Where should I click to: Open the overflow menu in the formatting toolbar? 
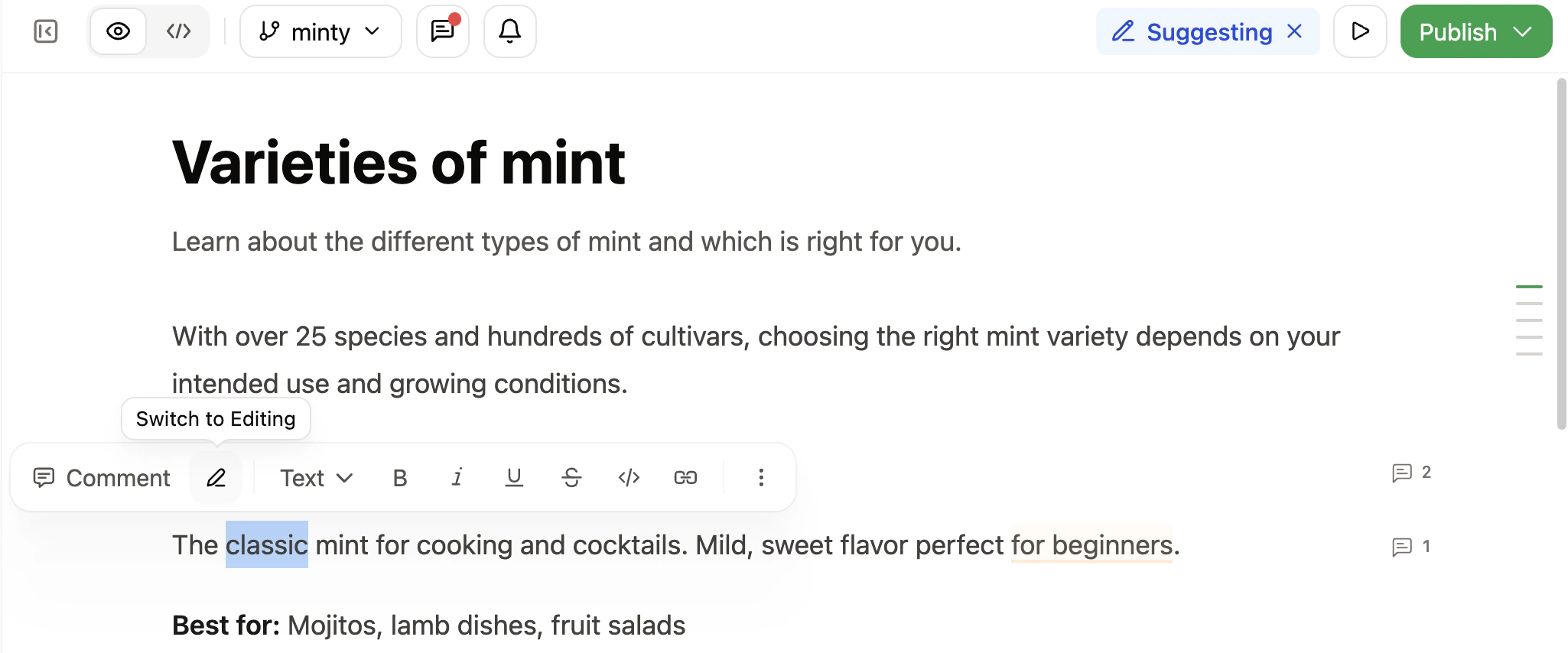[761, 477]
